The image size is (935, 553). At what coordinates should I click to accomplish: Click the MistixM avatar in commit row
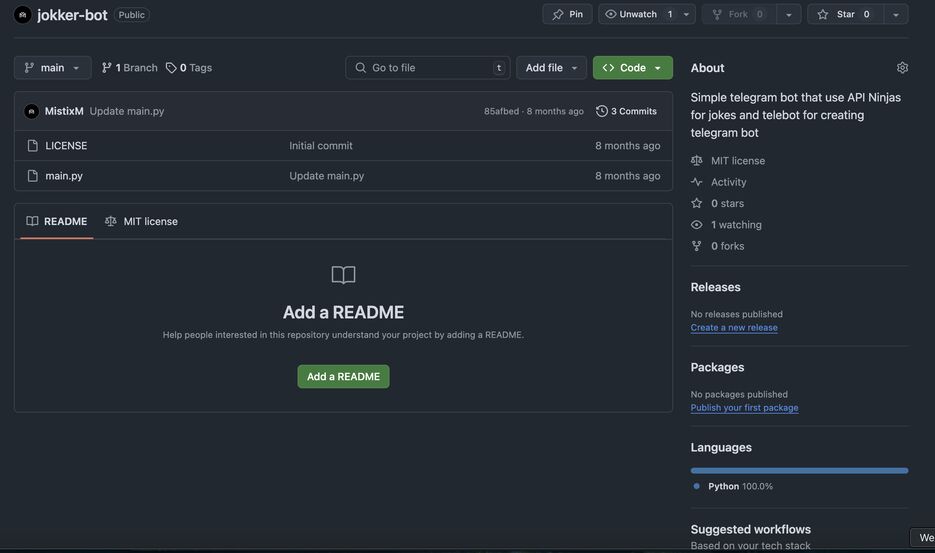[x=32, y=111]
